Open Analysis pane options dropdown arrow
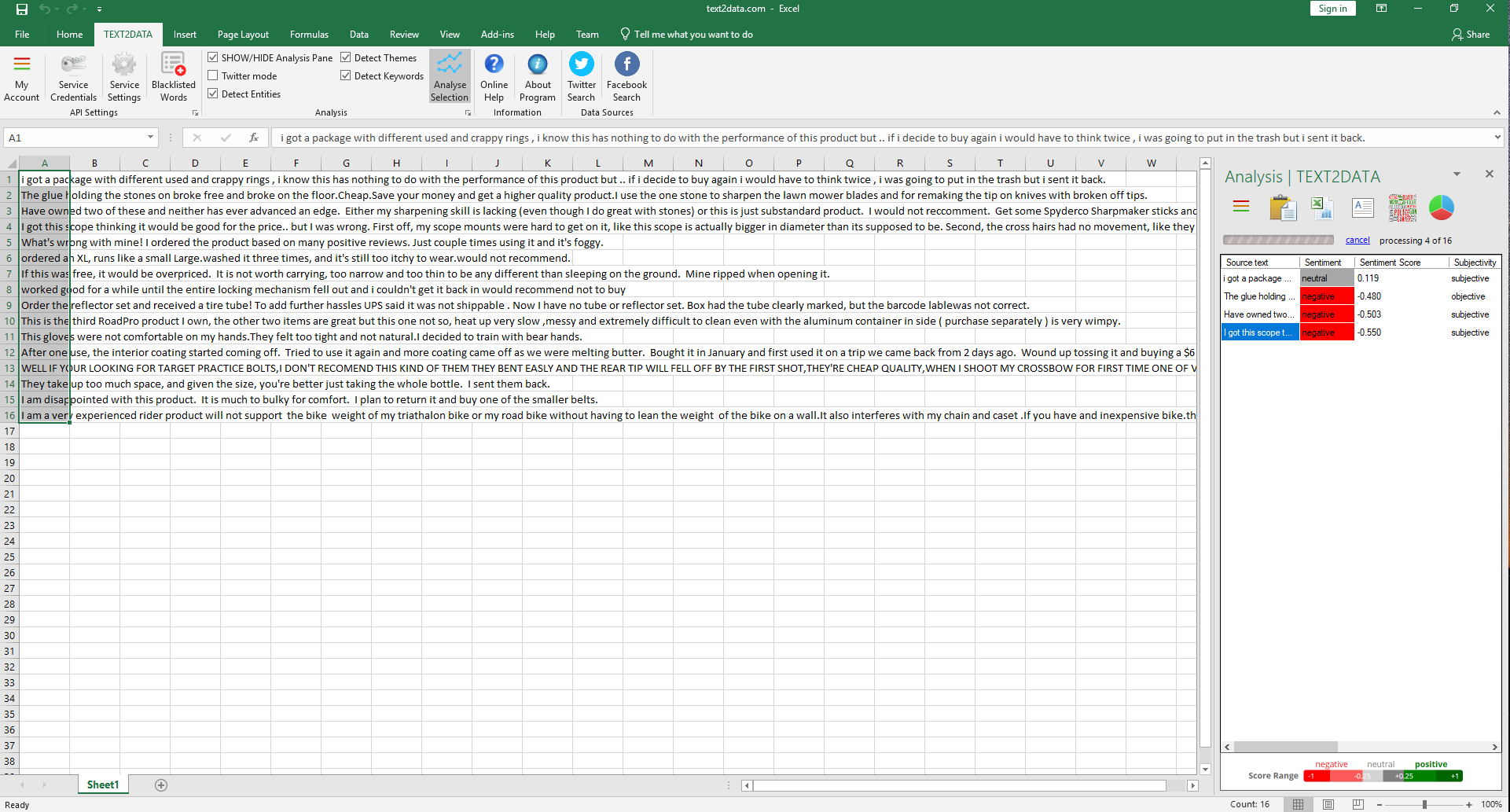1510x812 pixels. pyautogui.click(x=1457, y=175)
